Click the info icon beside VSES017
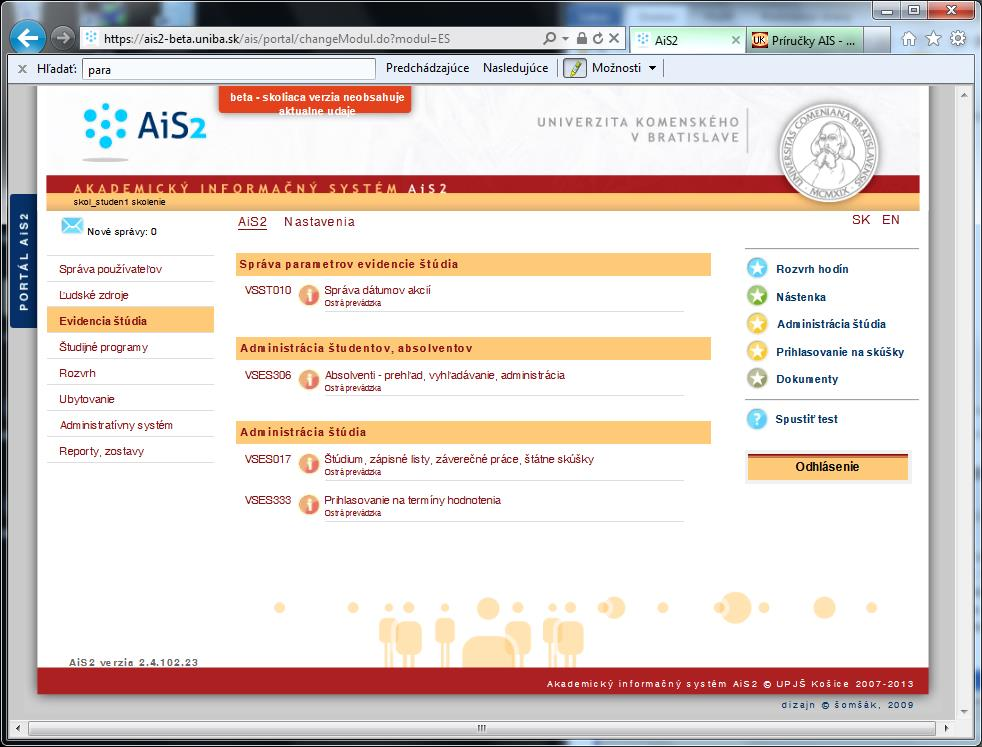 click(309, 463)
